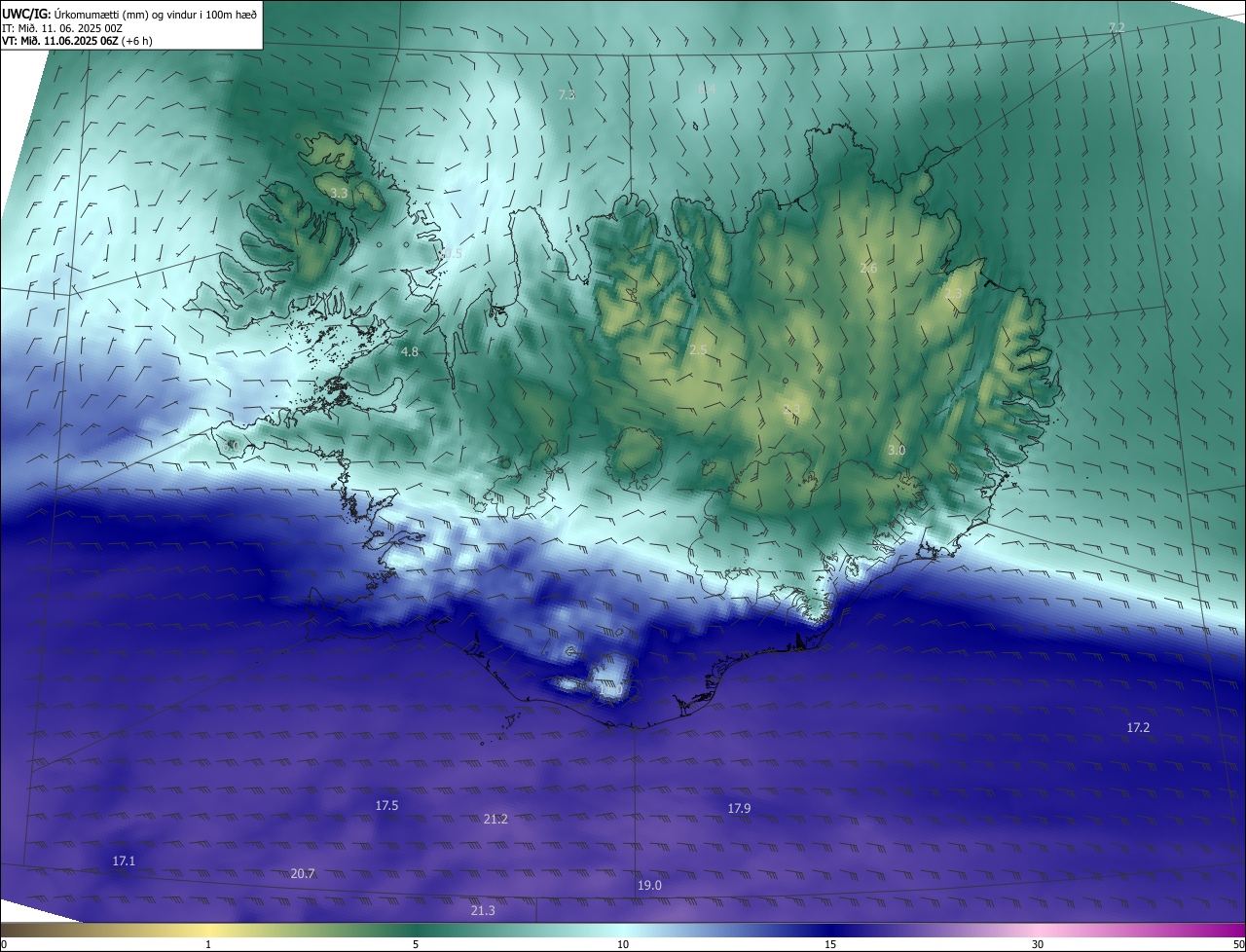The width and height of the screenshot is (1246, 952).
Task: Click the 17.5 value label on the map
Action: click(386, 805)
